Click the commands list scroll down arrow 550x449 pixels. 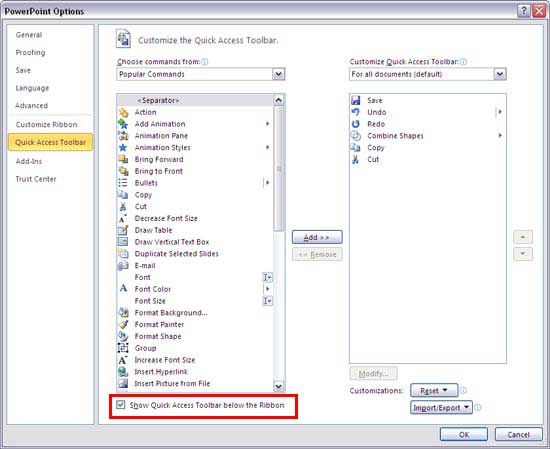pyautogui.click(x=279, y=386)
